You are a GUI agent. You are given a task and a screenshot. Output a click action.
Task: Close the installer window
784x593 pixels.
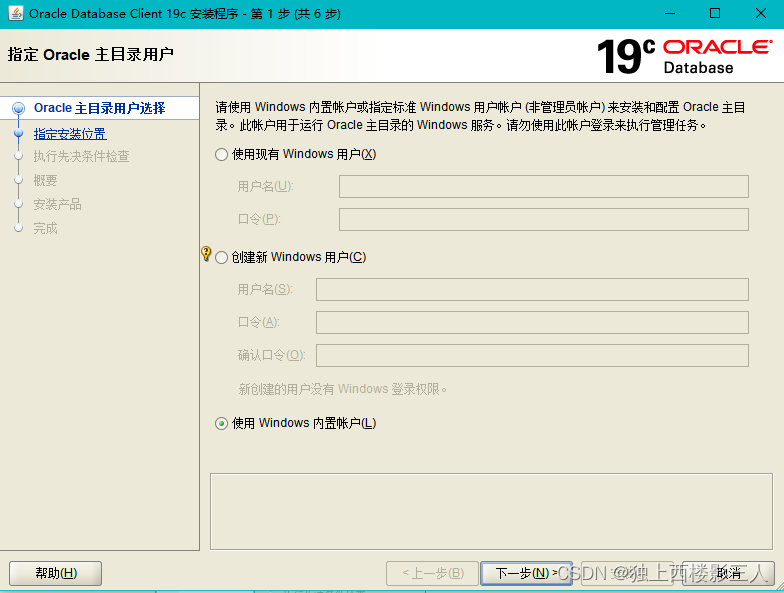[x=760, y=14]
